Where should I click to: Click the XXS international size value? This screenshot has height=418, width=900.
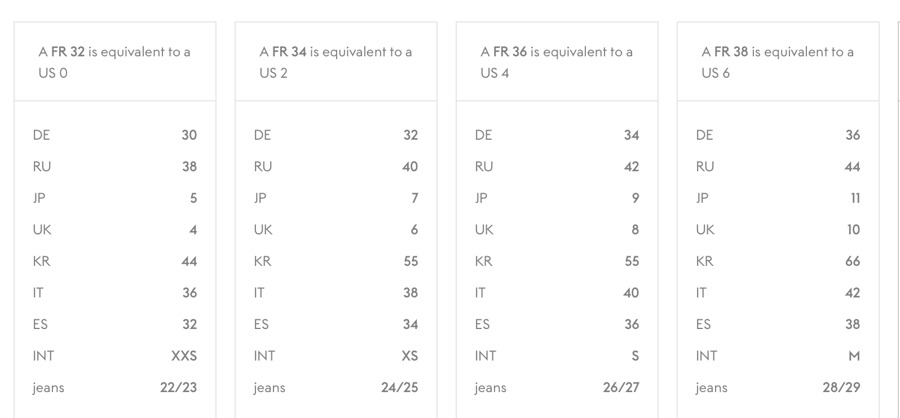(184, 356)
